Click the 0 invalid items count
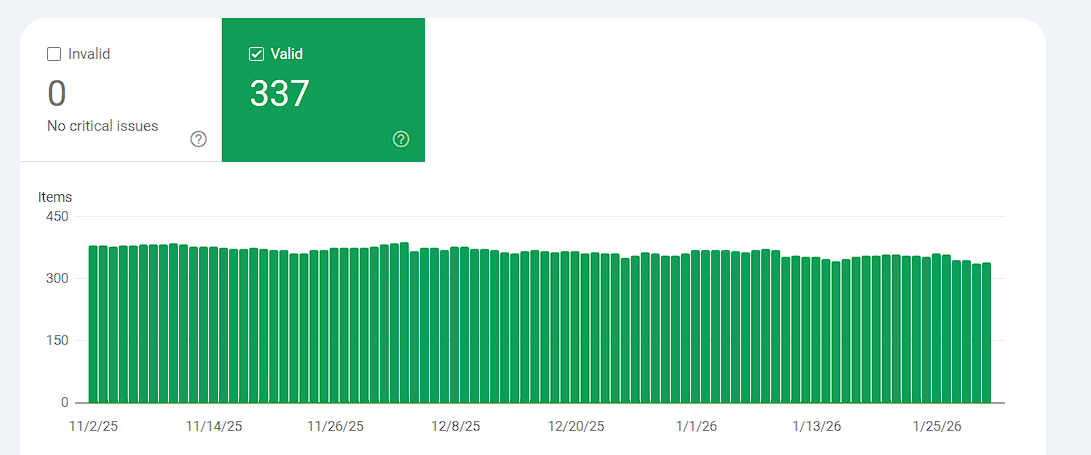This screenshot has height=455, width=1091. point(56,93)
